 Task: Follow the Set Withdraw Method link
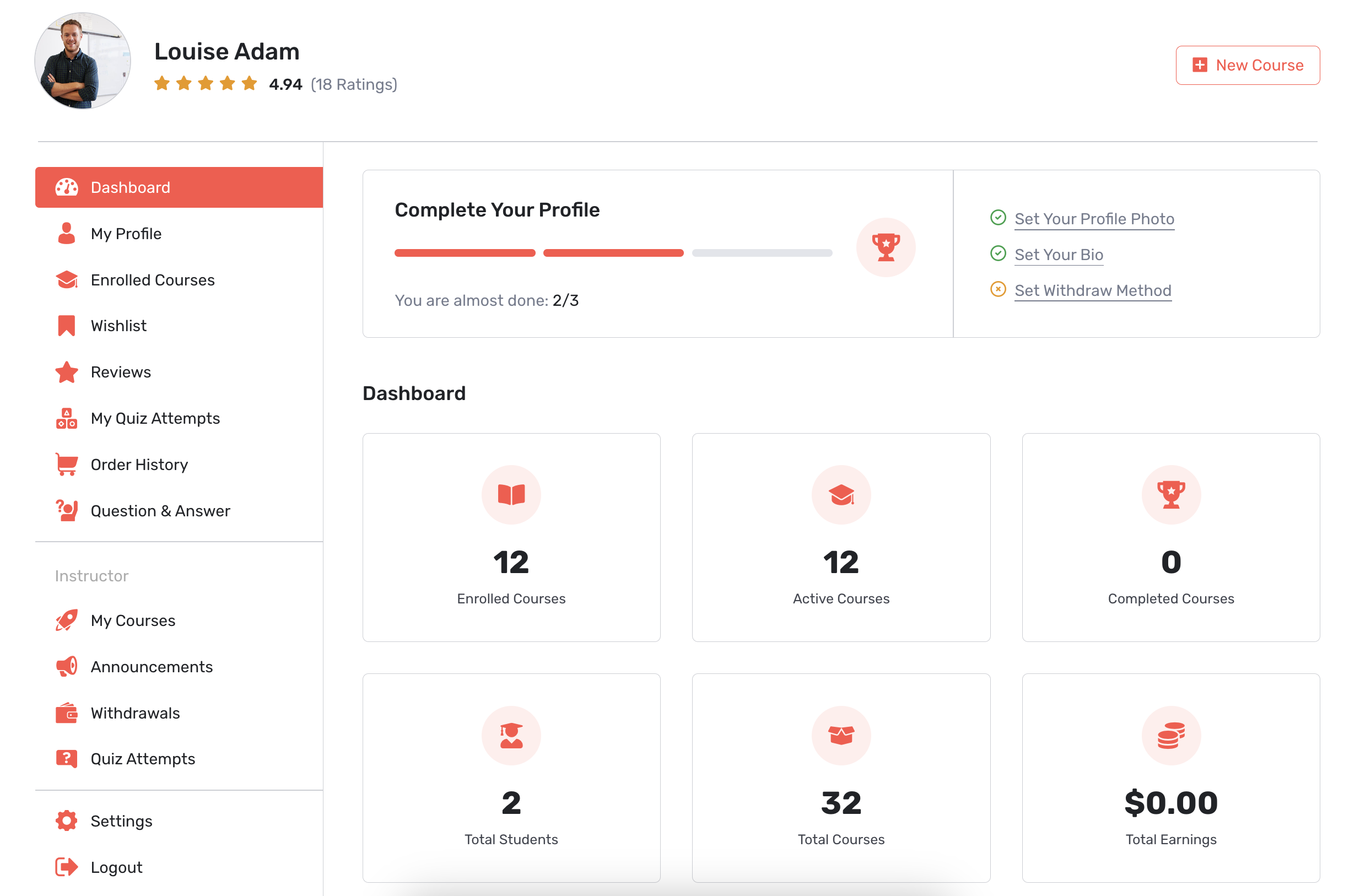click(x=1093, y=290)
